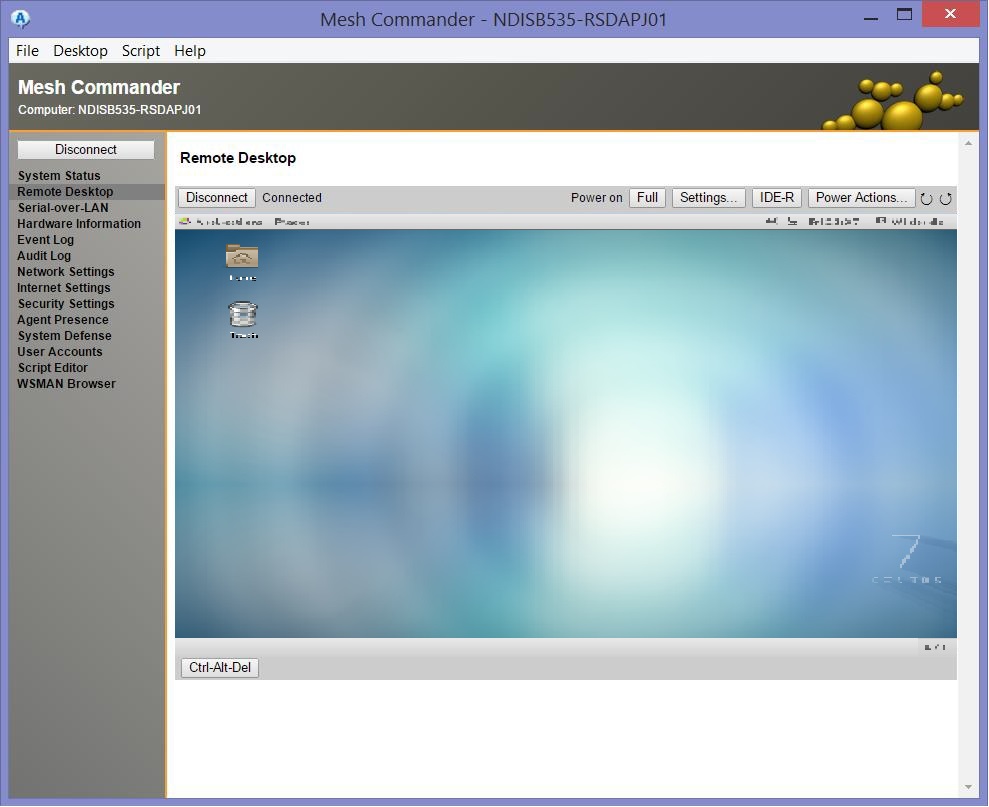Open the Desktop menu

pos(80,50)
